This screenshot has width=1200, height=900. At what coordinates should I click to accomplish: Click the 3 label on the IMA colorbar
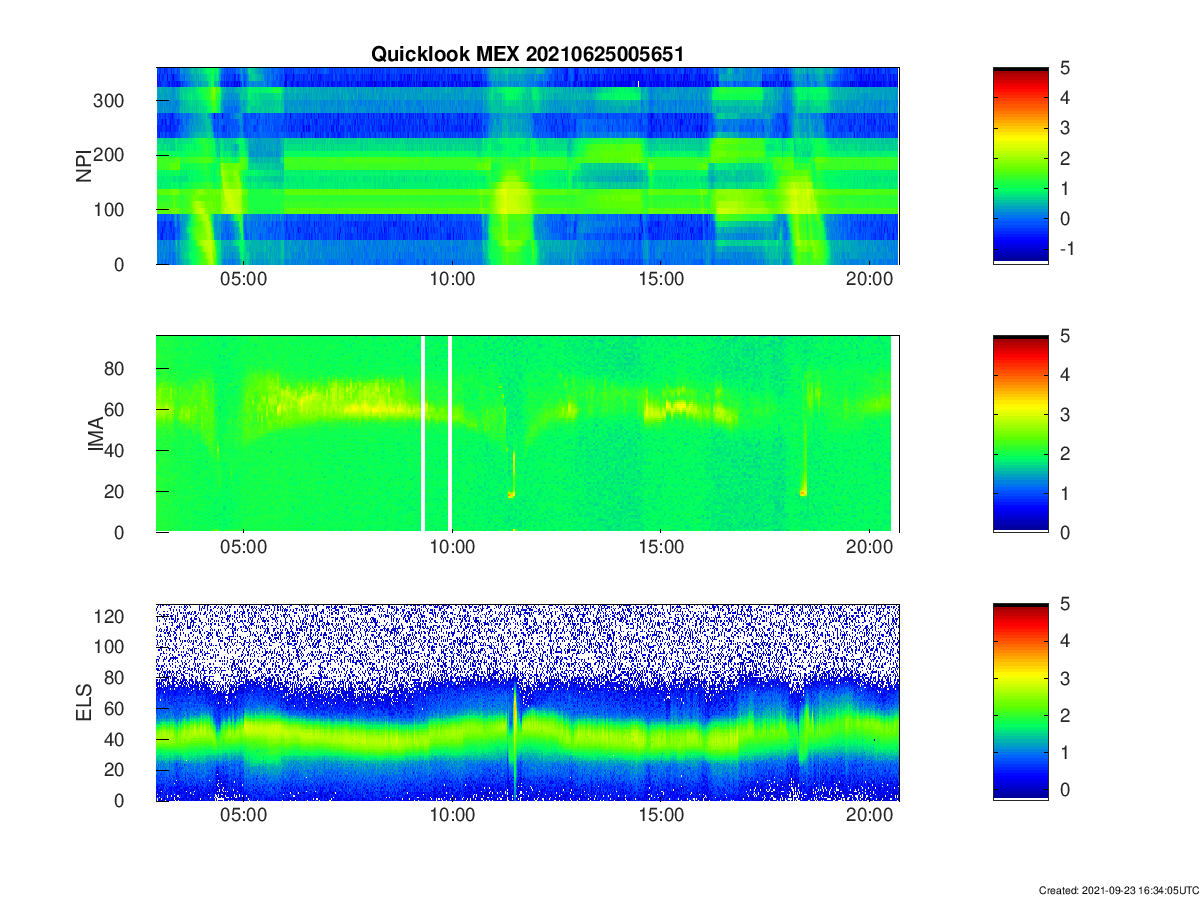[1064, 414]
